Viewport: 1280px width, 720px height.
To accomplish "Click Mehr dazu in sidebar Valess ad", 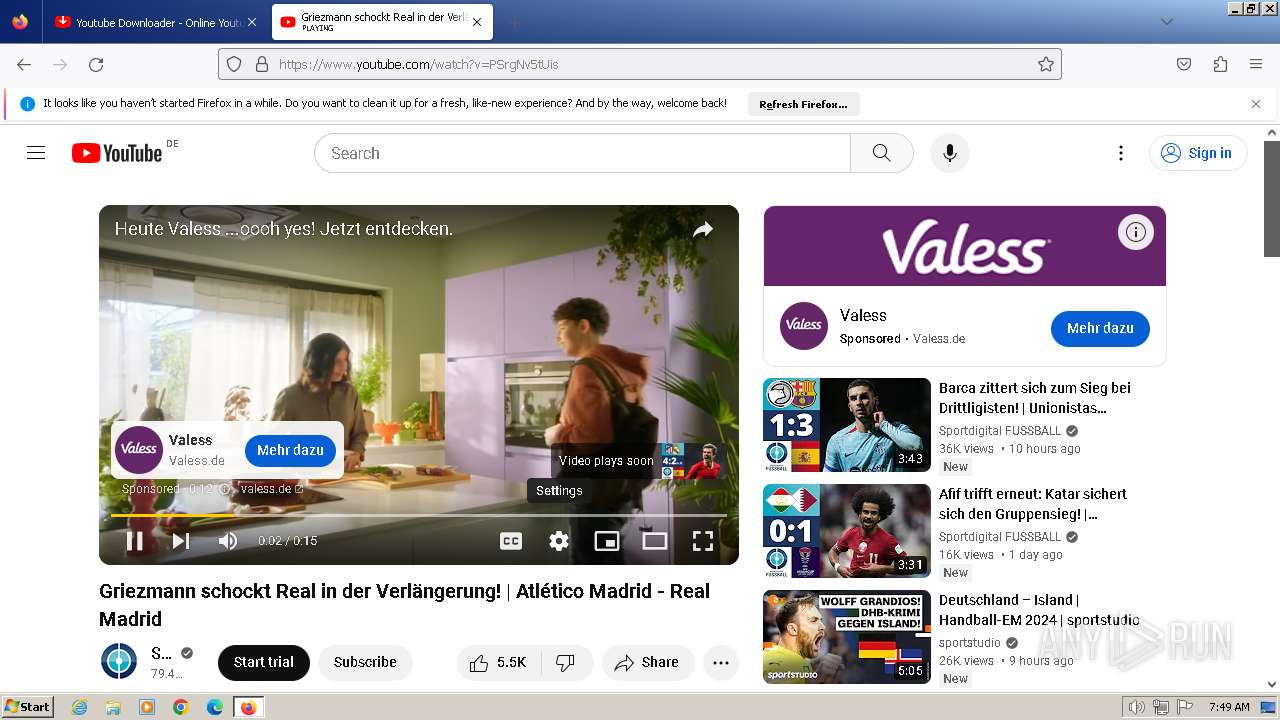I will tap(1100, 328).
